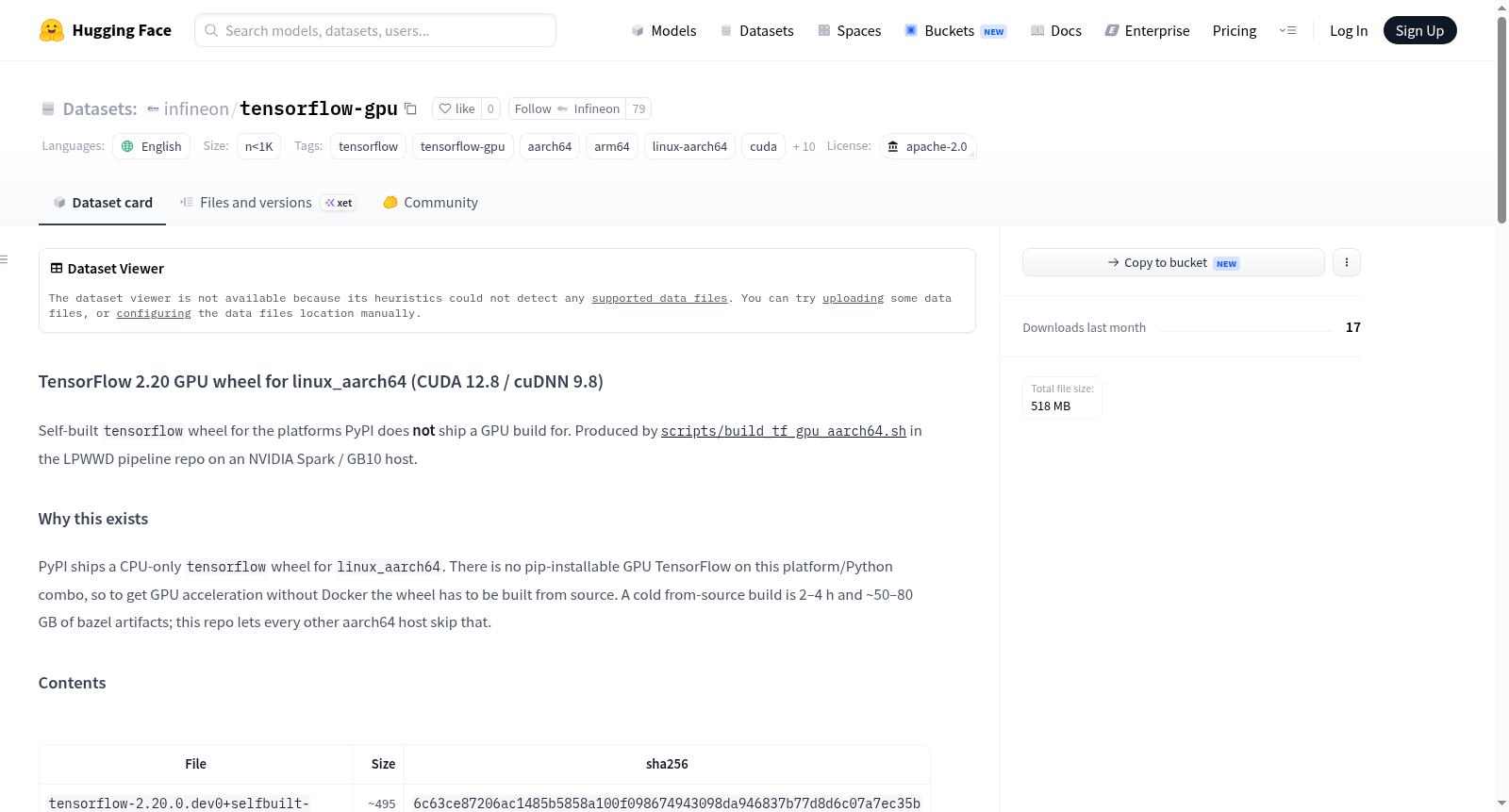Open the configuring link
Image resolution: width=1509 pixels, height=812 pixels.
pyautogui.click(x=154, y=313)
